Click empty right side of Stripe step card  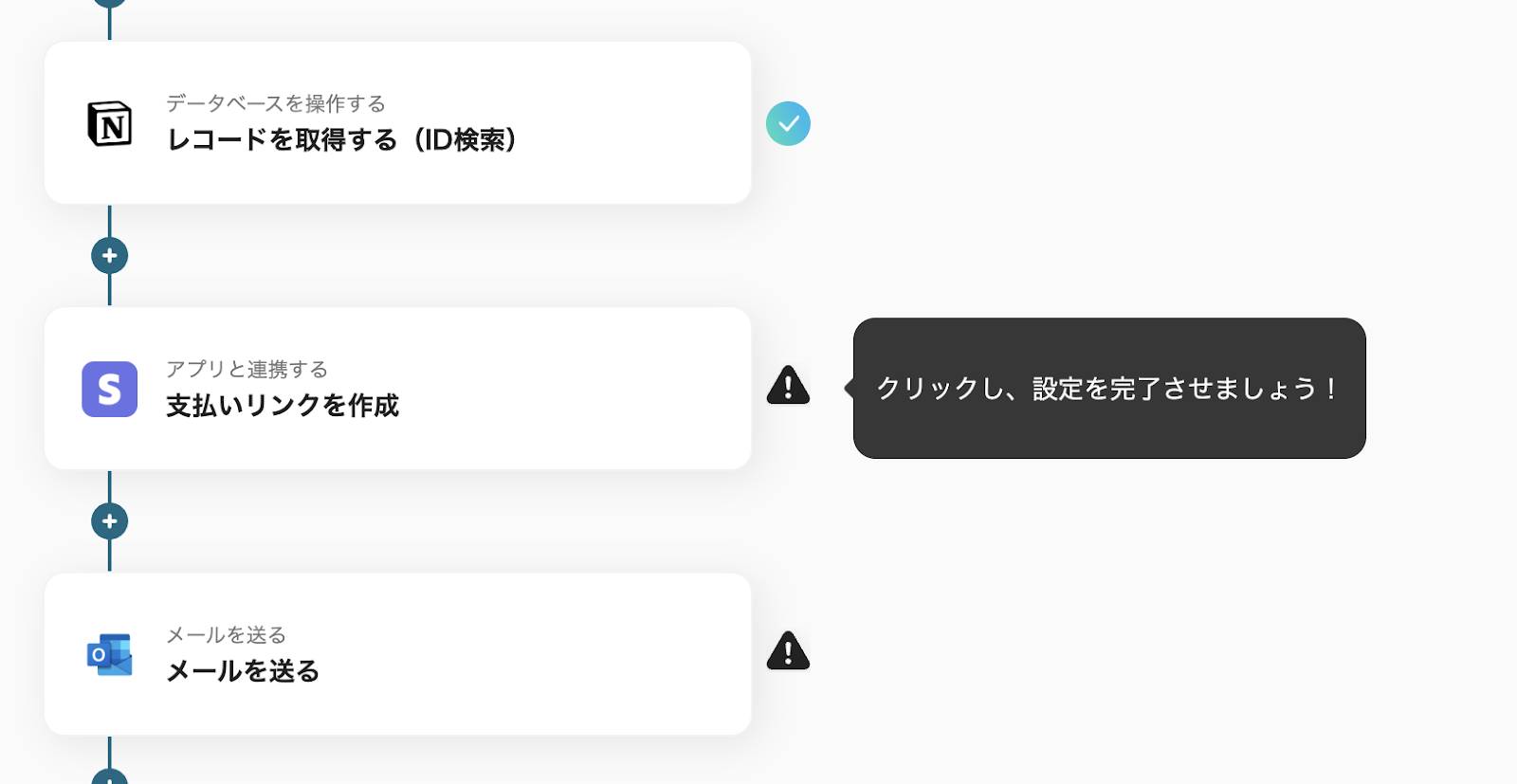click(x=616, y=389)
